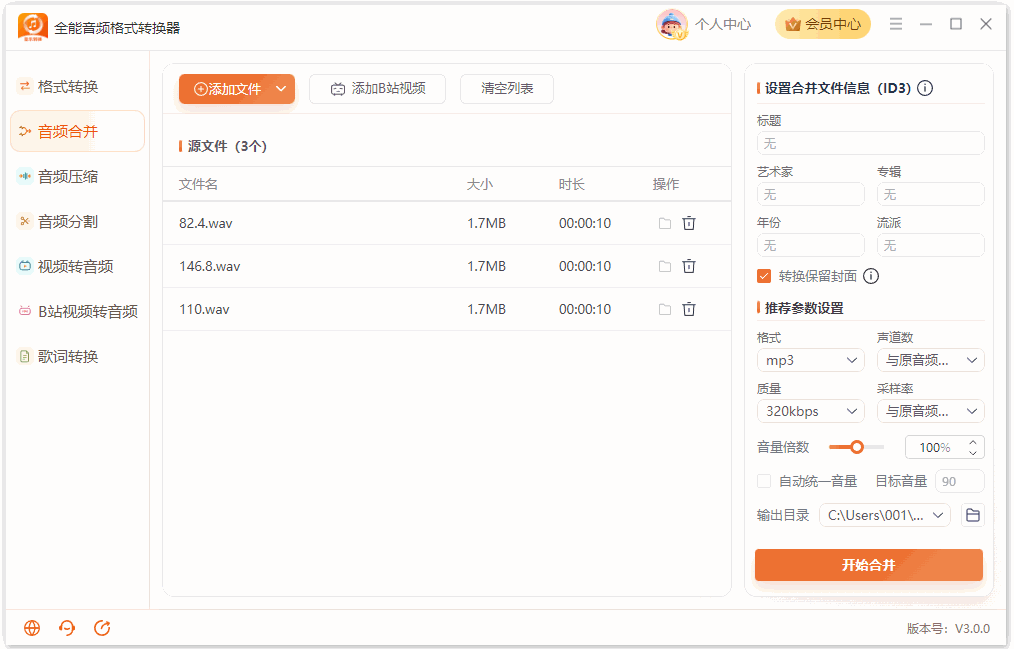Switch to 音频压缩 in the sidebar
The width and height of the screenshot is (1014, 649).
point(68,176)
